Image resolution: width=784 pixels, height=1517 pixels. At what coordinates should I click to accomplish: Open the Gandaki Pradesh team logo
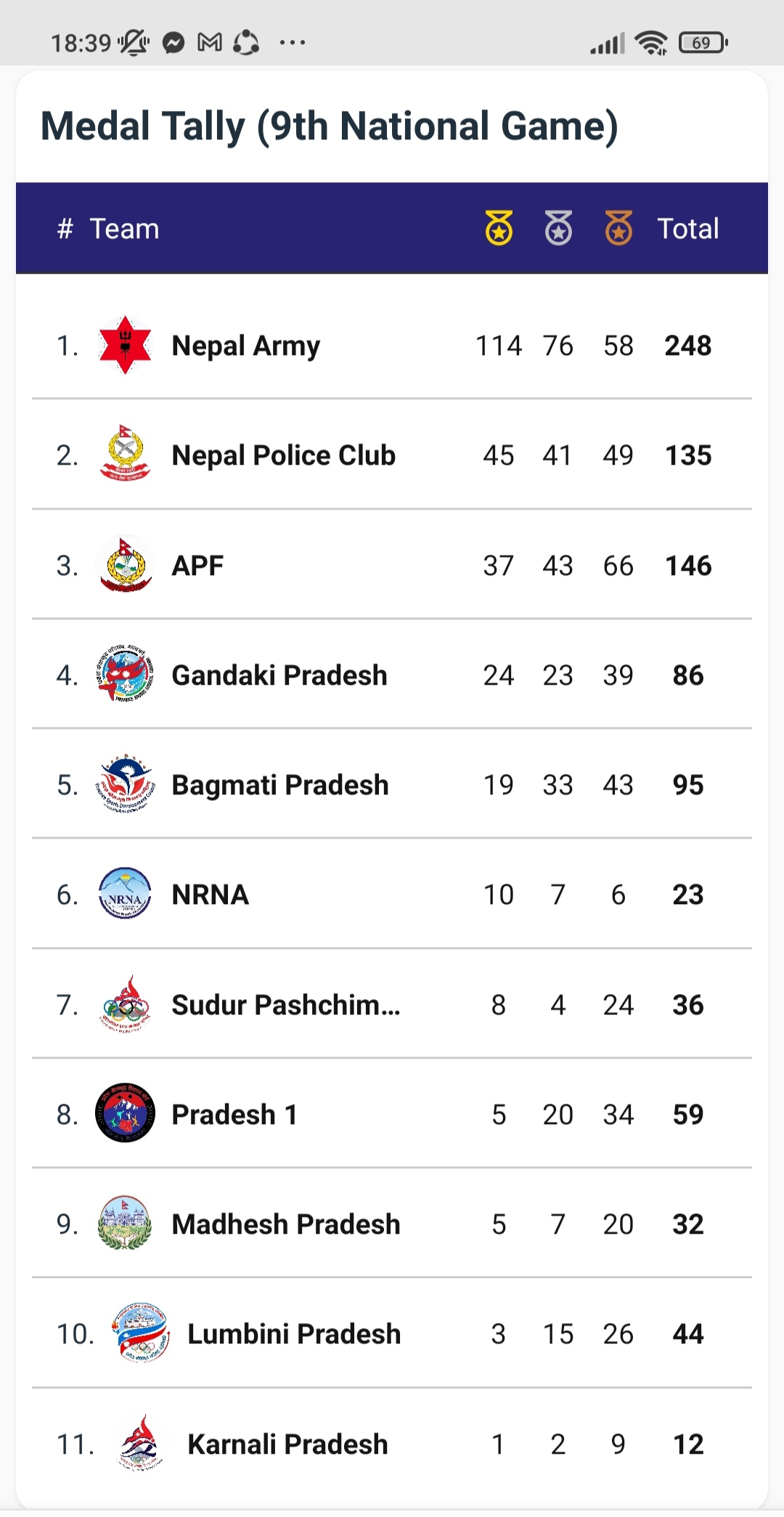coord(125,675)
